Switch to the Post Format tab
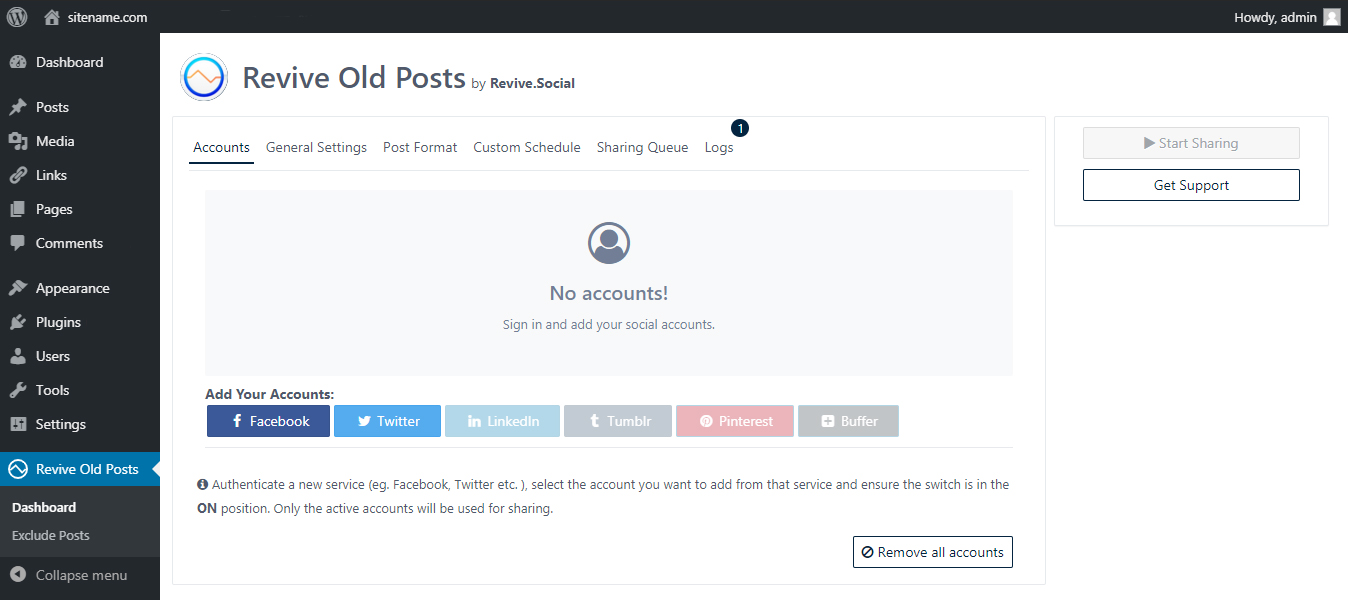The width and height of the screenshot is (1348, 600). (x=420, y=147)
